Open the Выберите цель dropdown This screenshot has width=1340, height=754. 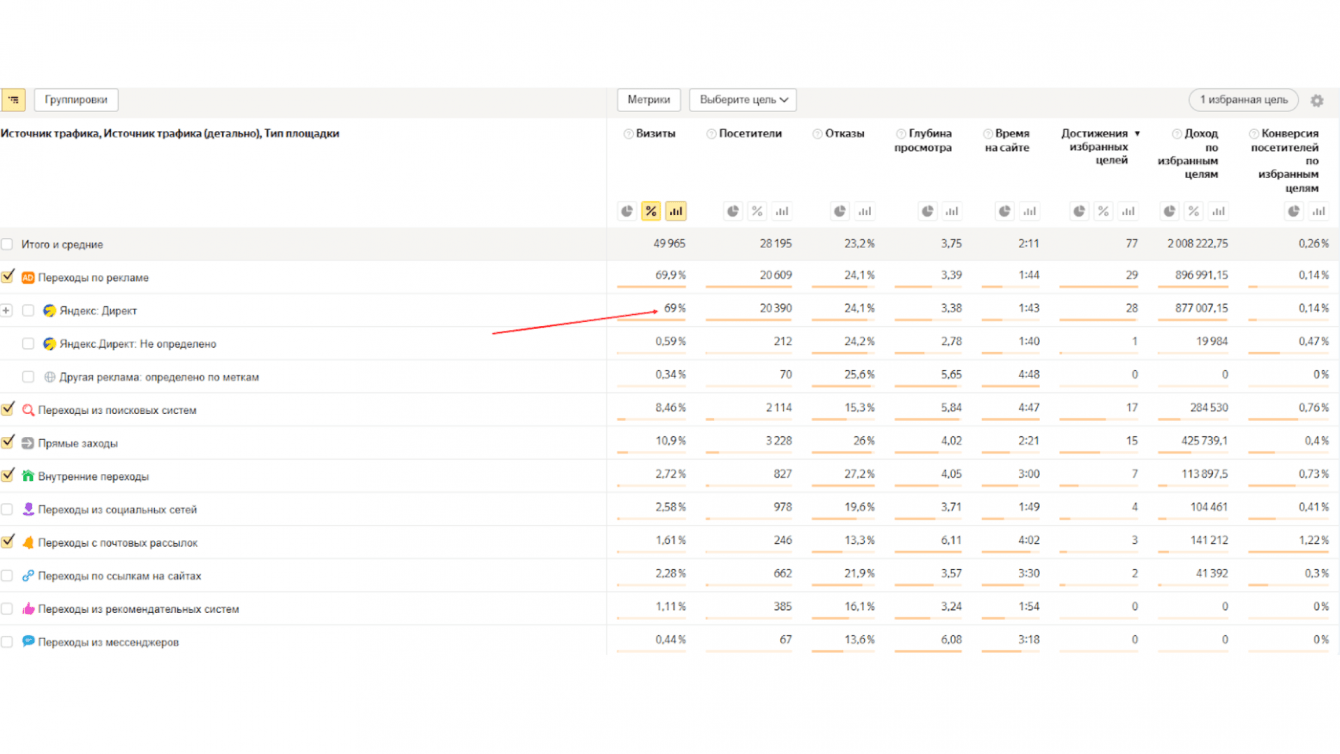pos(743,100)
